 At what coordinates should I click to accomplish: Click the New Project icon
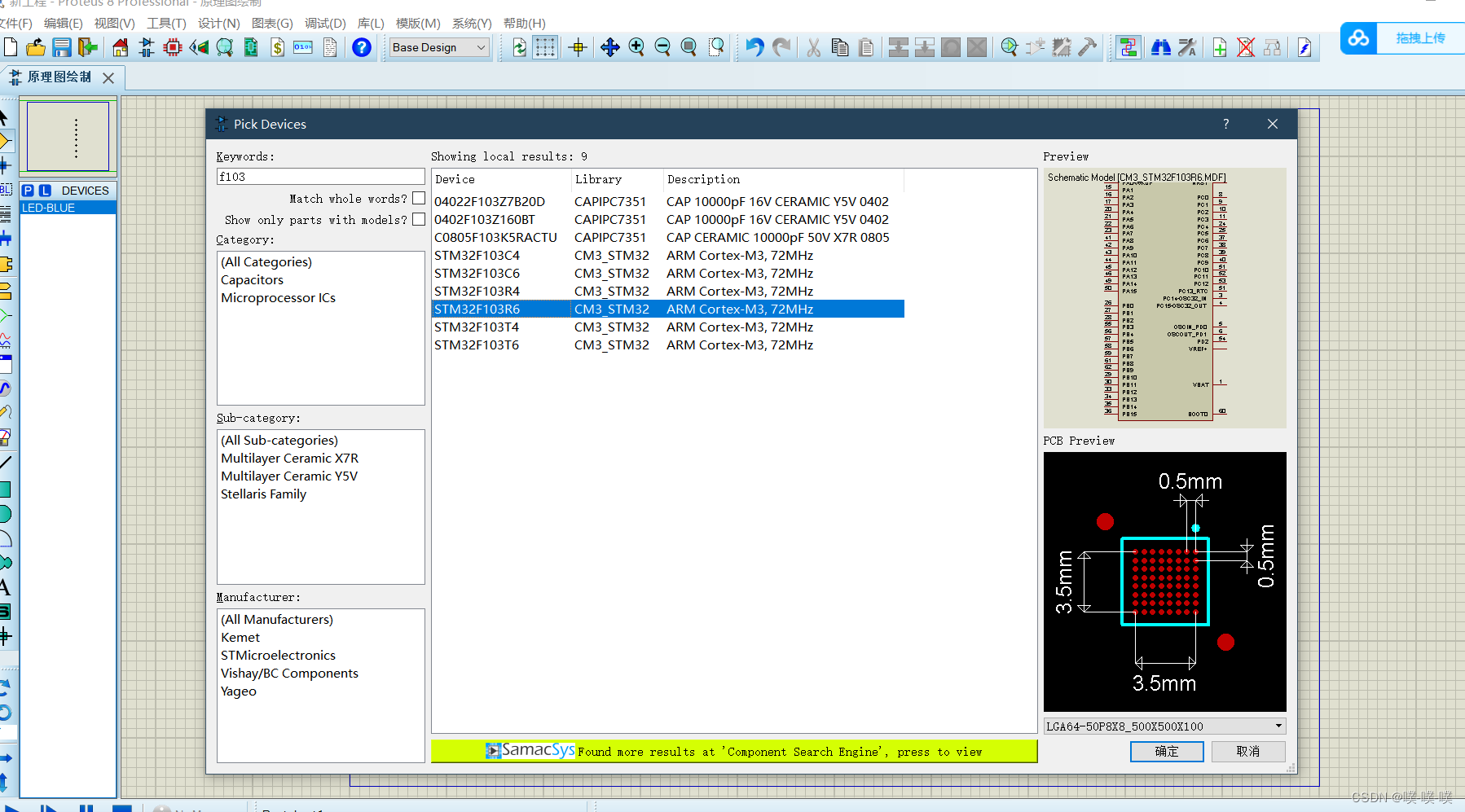[11, 47]
